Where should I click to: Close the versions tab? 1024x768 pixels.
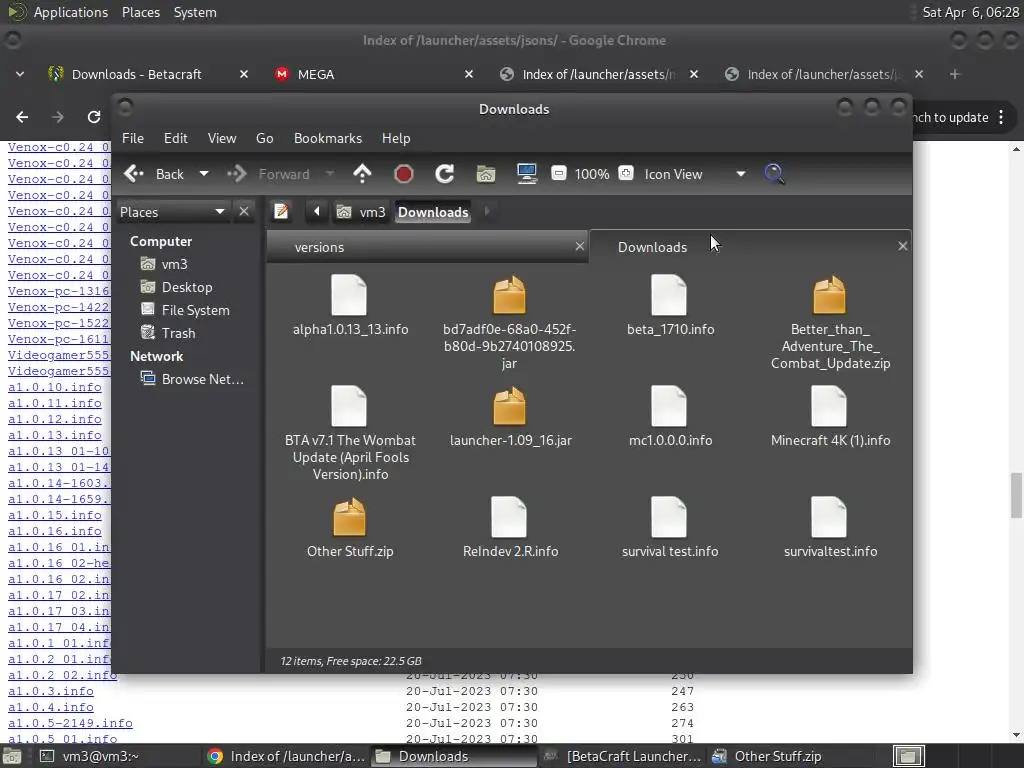pyautogui.click(x=579, y=246)
